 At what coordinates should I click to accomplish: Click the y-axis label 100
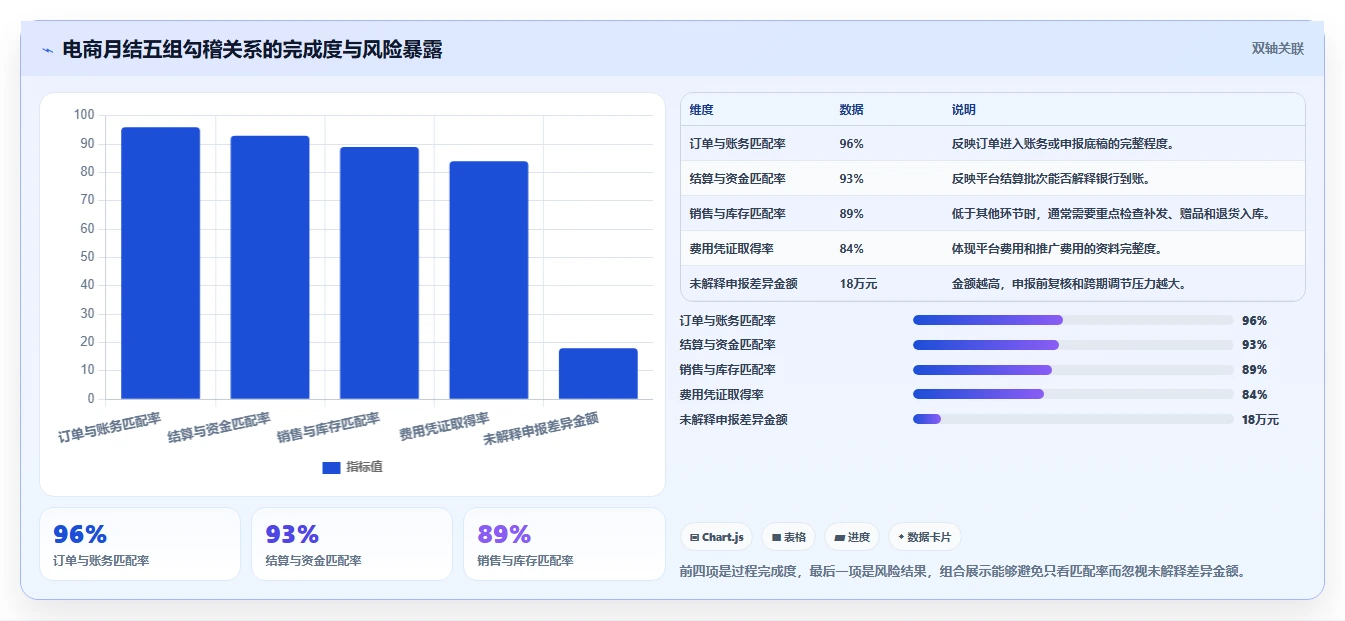[84, 115]
